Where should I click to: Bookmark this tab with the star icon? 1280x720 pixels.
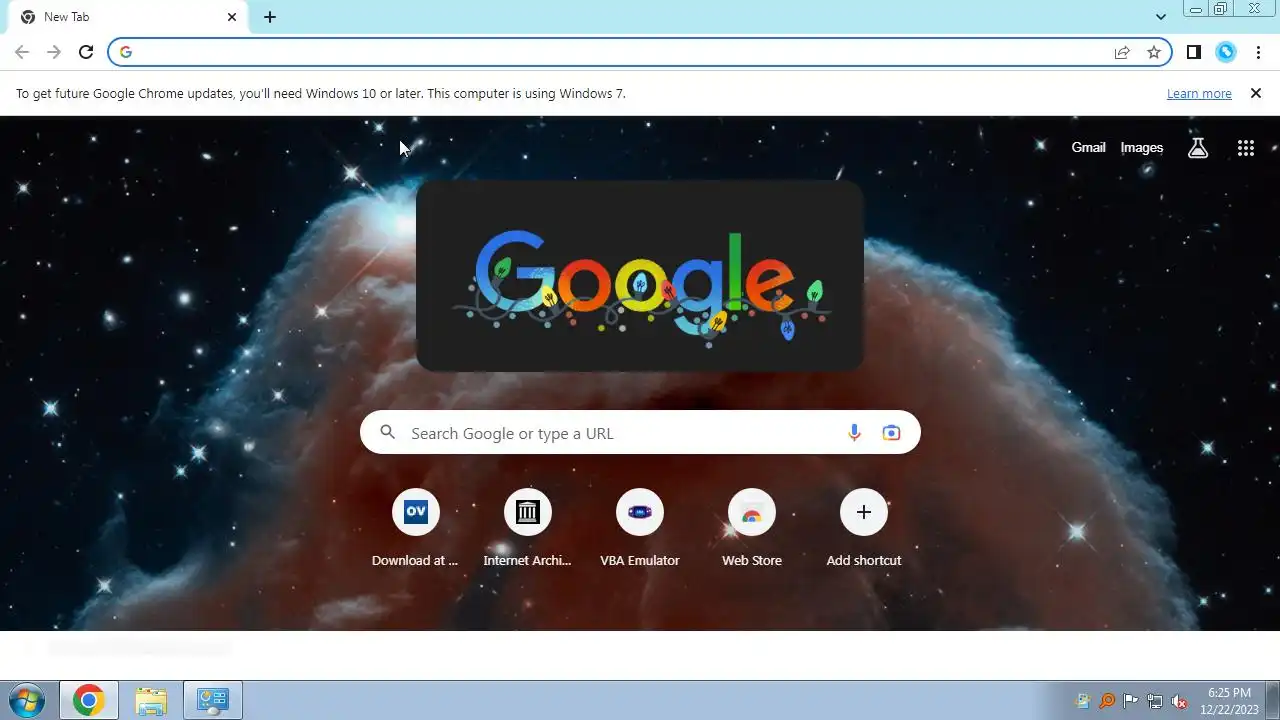tap(1154, 52)
